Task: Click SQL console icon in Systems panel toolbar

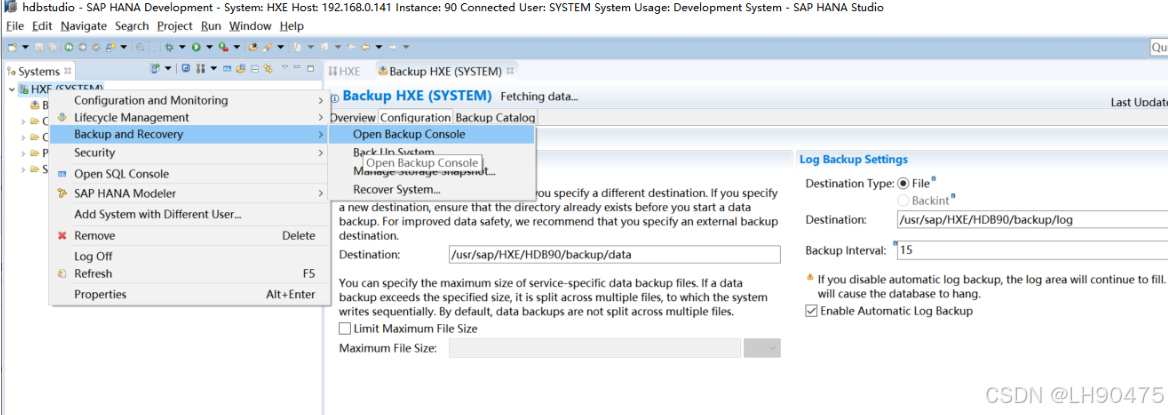Action: click(x=226, y=69)
